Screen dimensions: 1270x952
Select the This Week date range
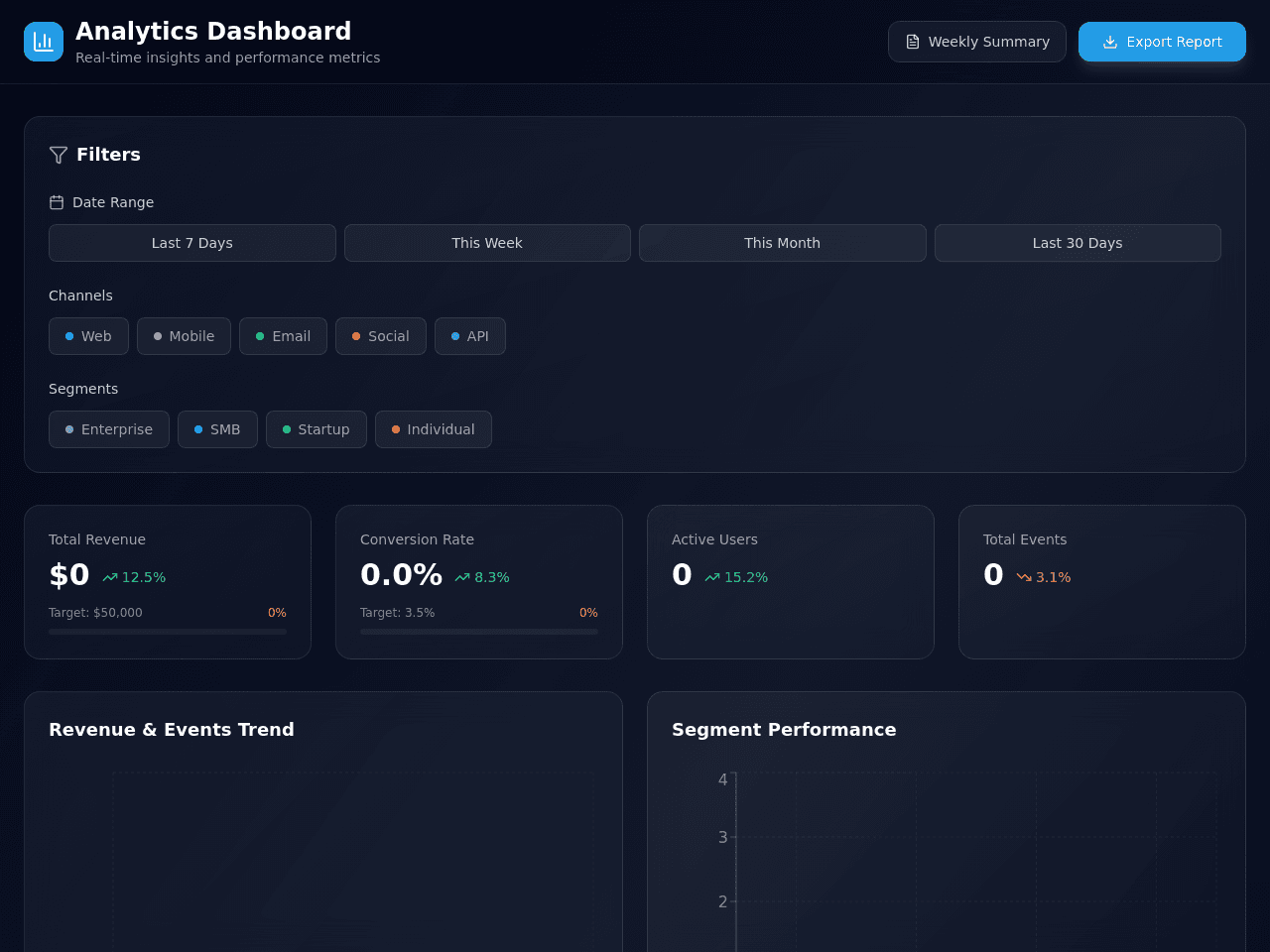click(487, 243)
